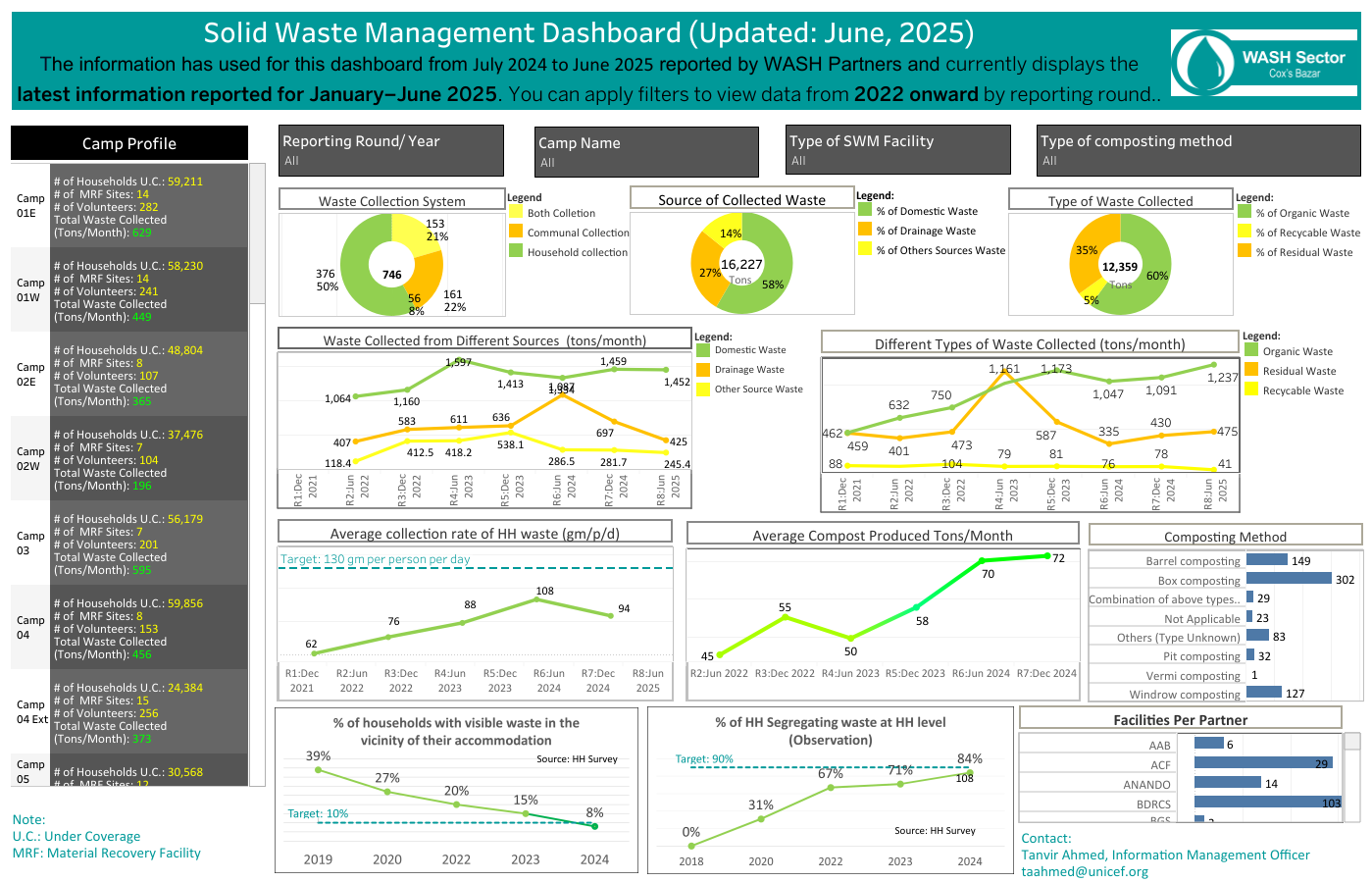
Task: Click the Facilities Per Partner title
Action: (x=1181, y=719)
